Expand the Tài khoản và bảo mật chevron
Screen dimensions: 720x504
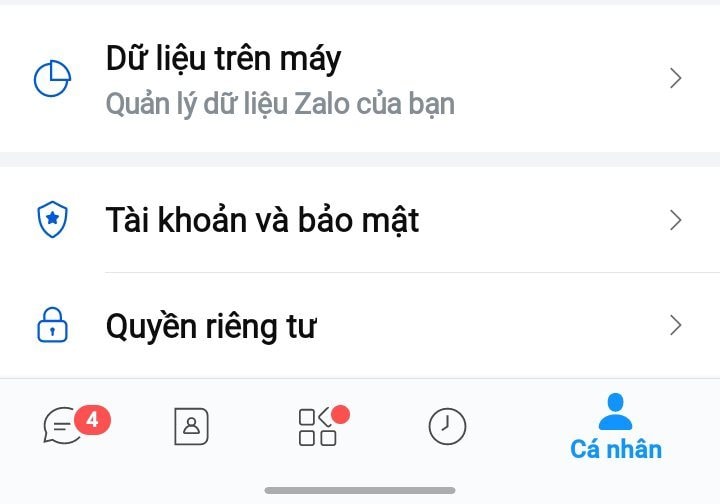click(675, 221)
